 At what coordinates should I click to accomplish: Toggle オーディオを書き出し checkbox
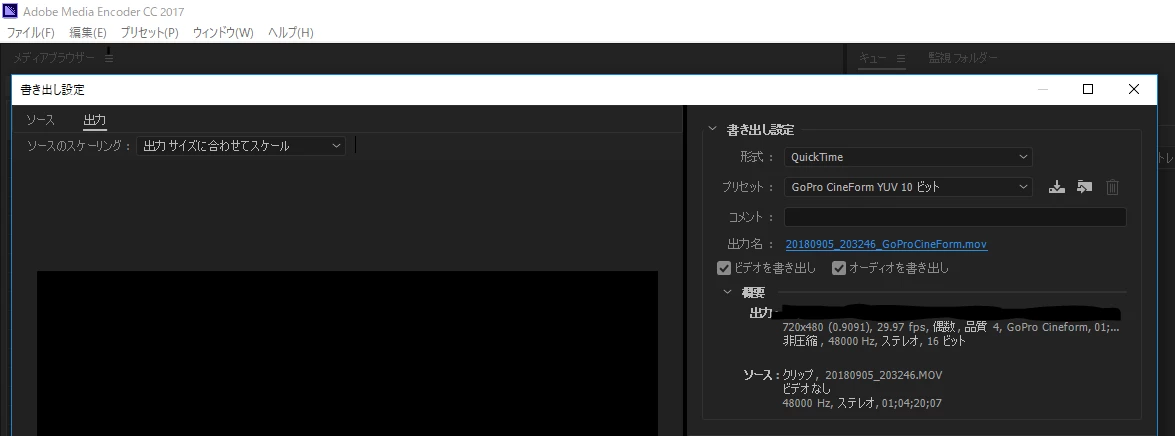pos(839,268)
